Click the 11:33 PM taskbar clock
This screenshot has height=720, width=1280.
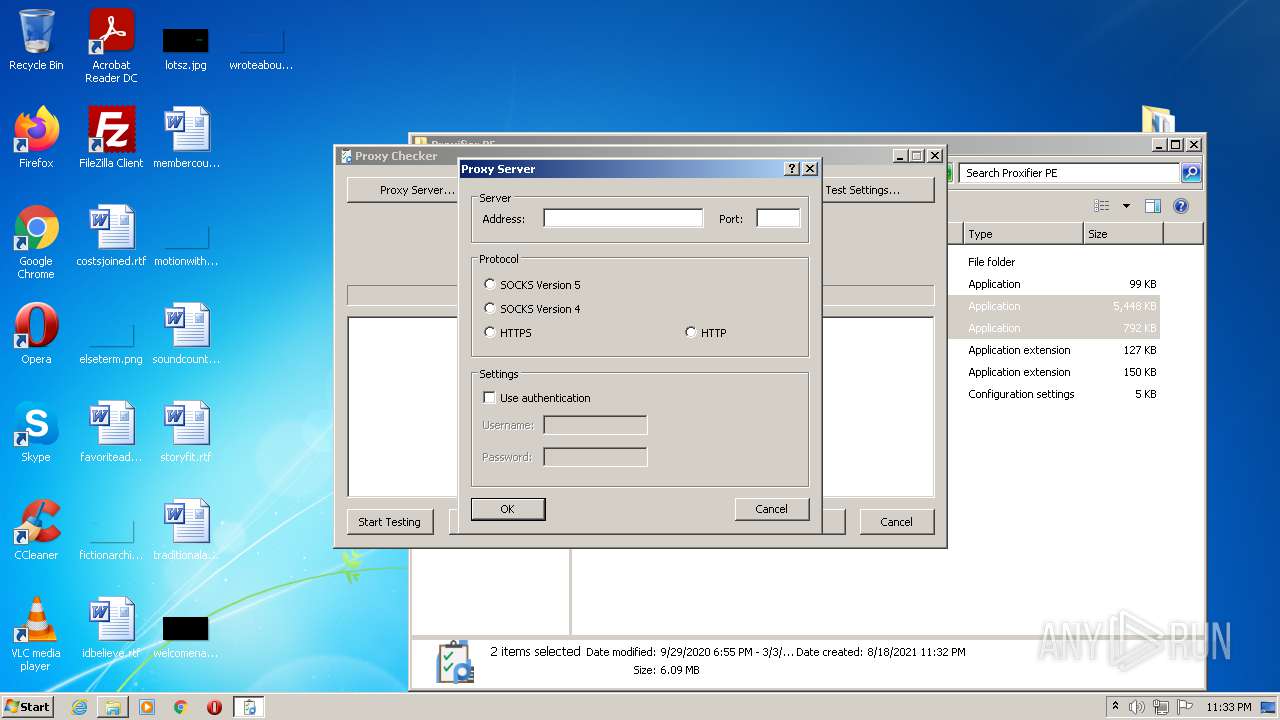tap(1229, 707)
